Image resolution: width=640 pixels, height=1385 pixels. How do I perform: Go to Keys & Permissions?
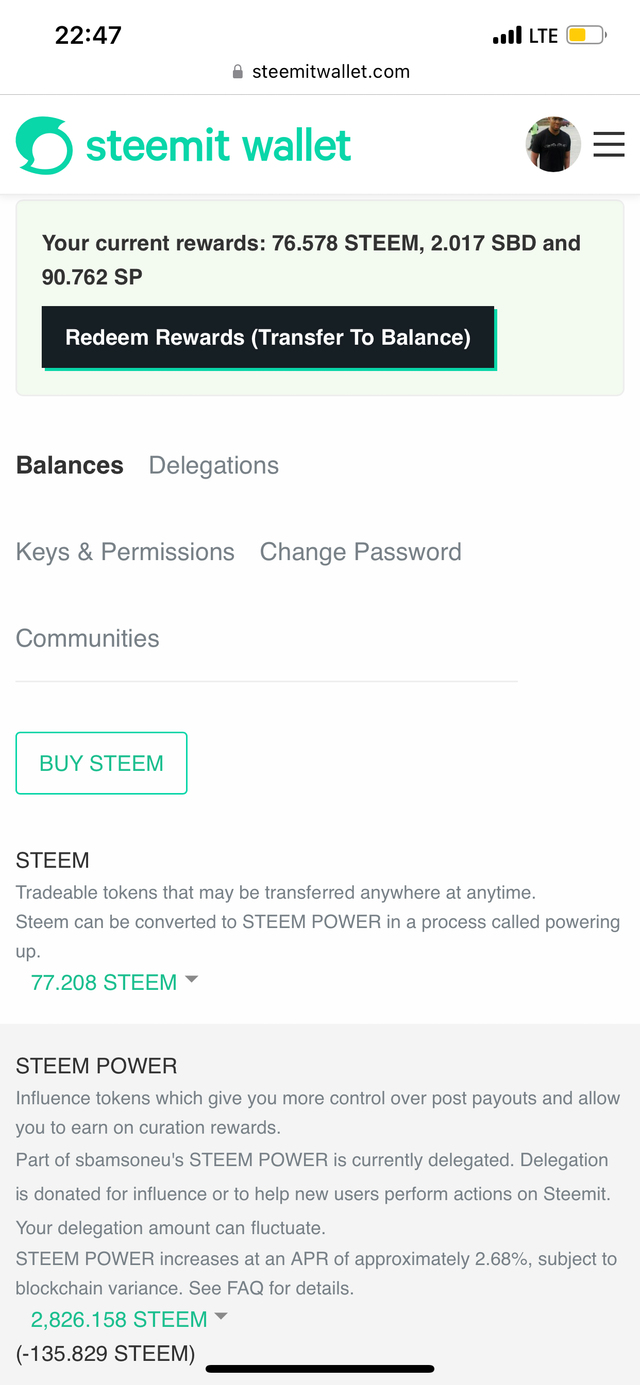click(x=125, y=552)
